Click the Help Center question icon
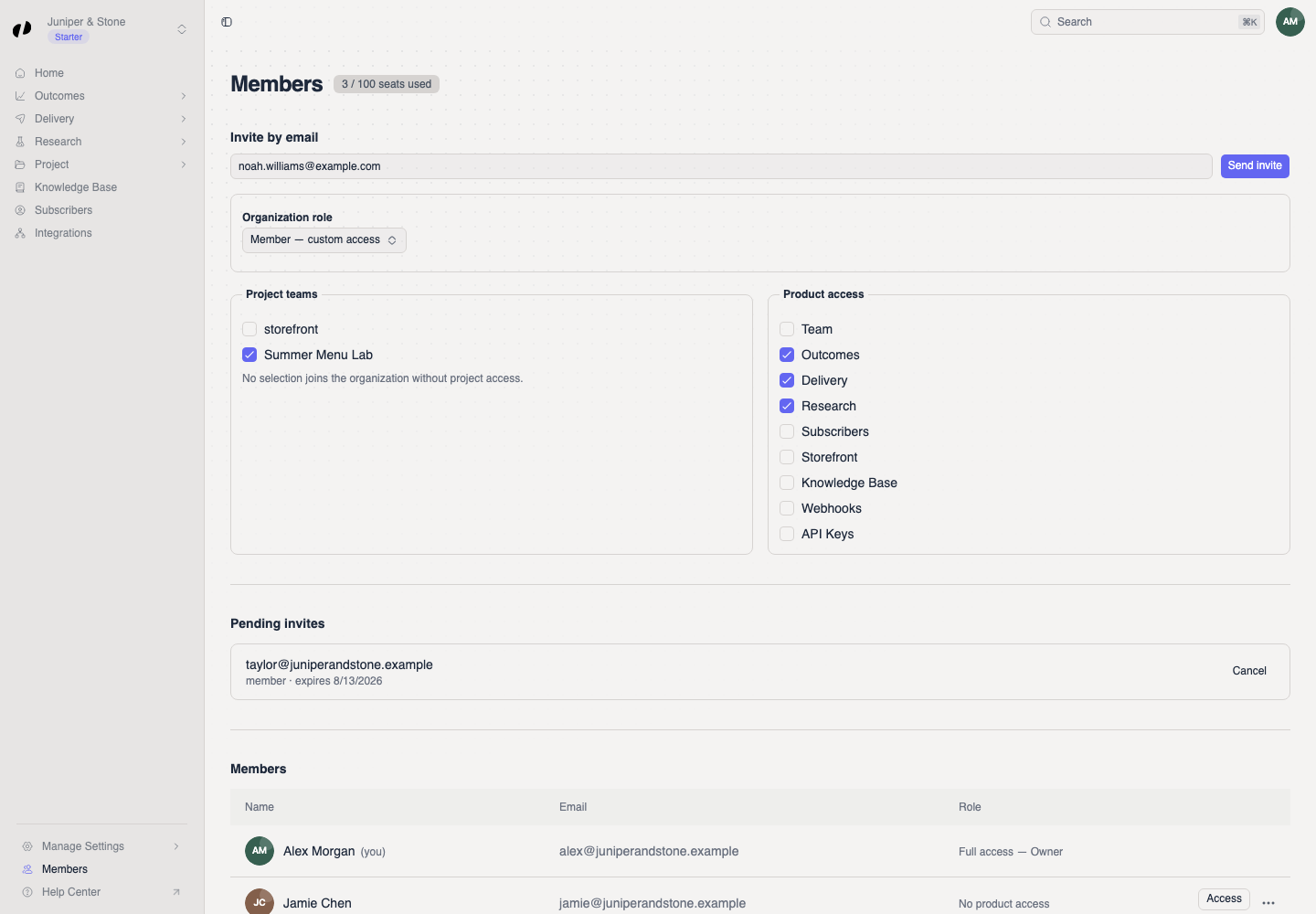The width and height of the screenshot is (1316, 914). pyautogui.click(x=27, y=892)
